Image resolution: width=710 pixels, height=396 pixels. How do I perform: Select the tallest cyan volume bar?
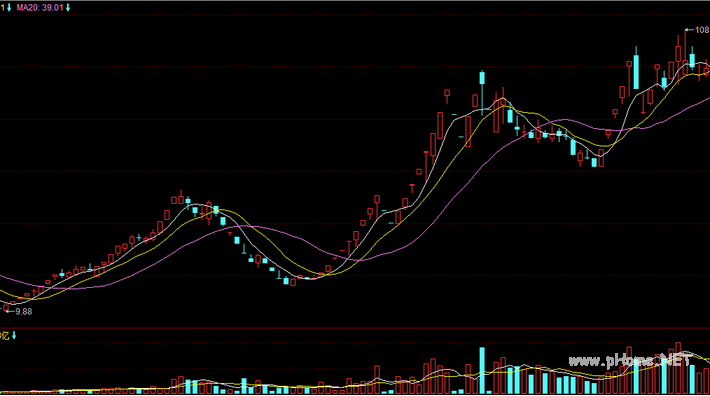click(482, 370)
